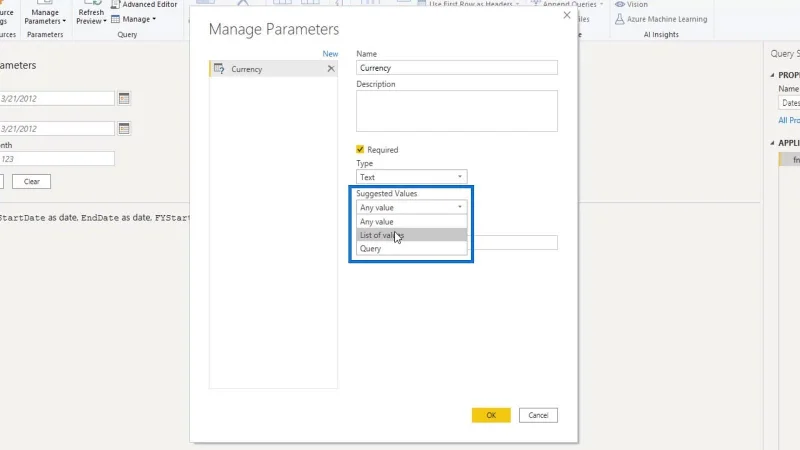
Task: Open the Manage Parameters ribbon dropdown
Action: pos(45,16)
